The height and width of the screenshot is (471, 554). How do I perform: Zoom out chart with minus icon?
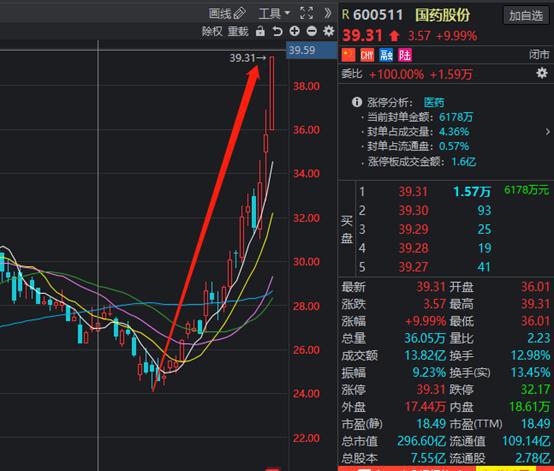click(x=311, y=31)
